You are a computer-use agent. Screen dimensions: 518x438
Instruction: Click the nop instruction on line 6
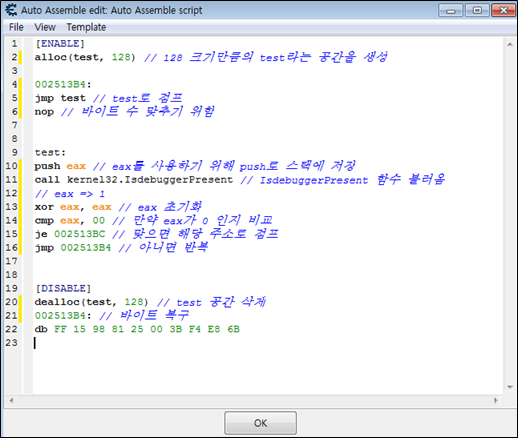(x=44, y=112)
